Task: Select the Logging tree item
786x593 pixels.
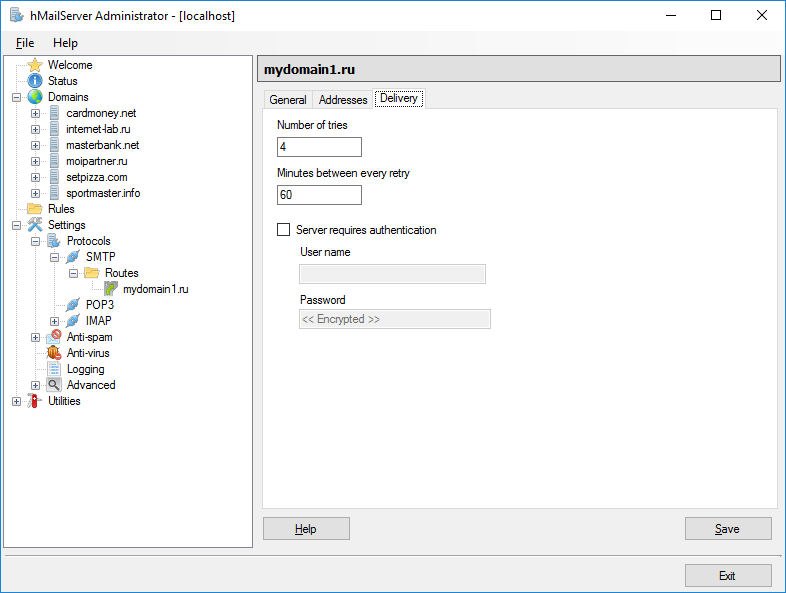Action: point(86,369)
